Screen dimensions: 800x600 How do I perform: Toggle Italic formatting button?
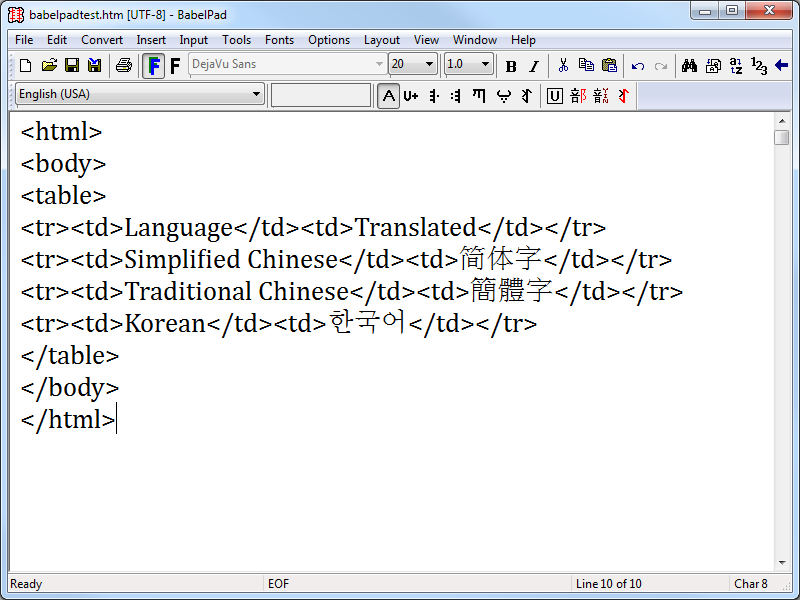(533, 66)
